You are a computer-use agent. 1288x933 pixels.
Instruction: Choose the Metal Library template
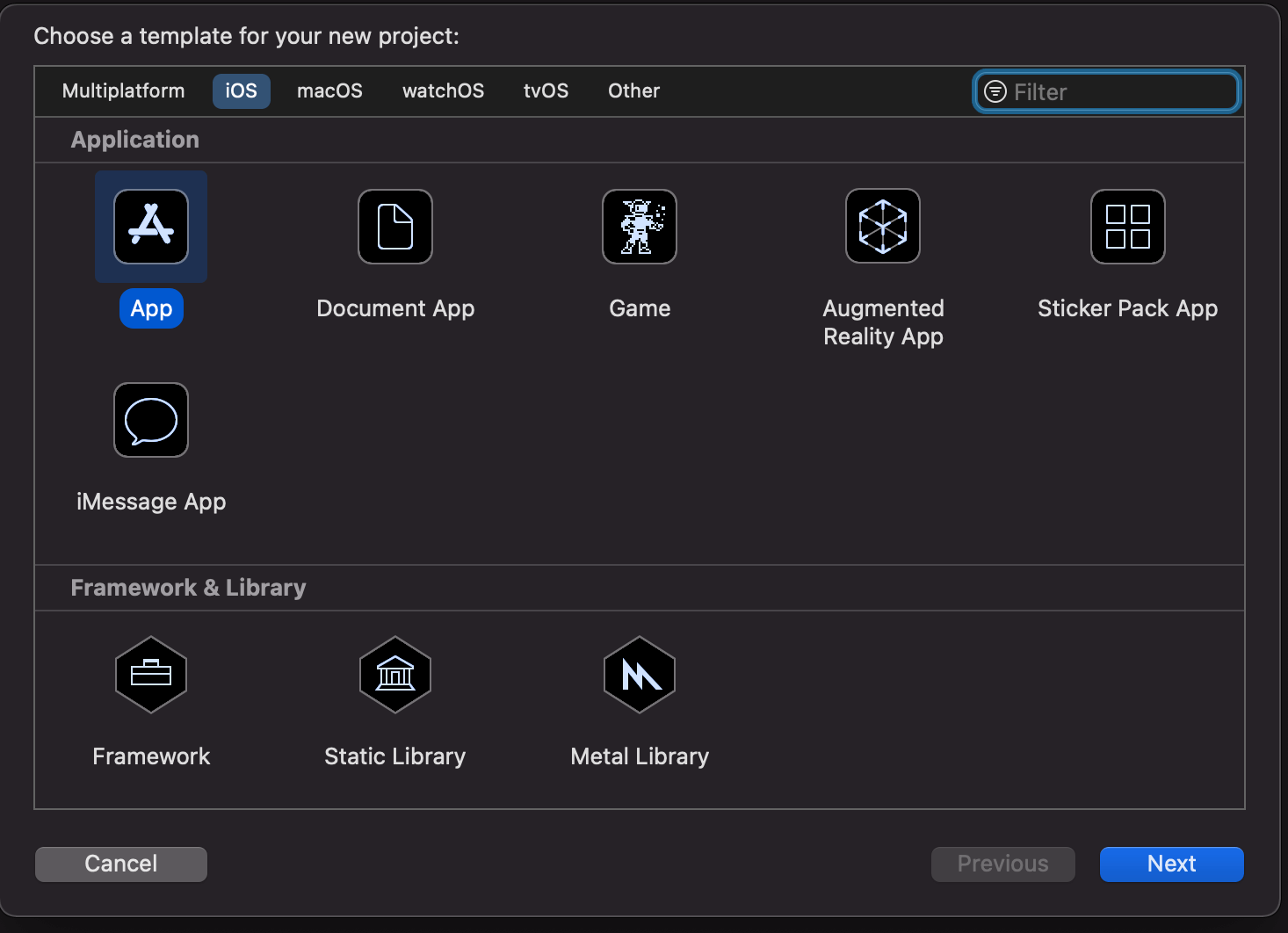(639, 675)
